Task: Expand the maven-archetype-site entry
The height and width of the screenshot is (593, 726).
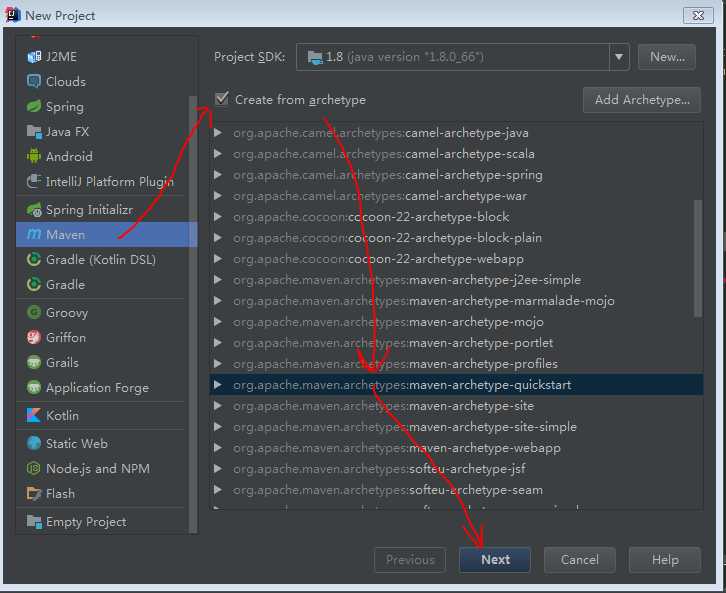Action: coord(218,406)
